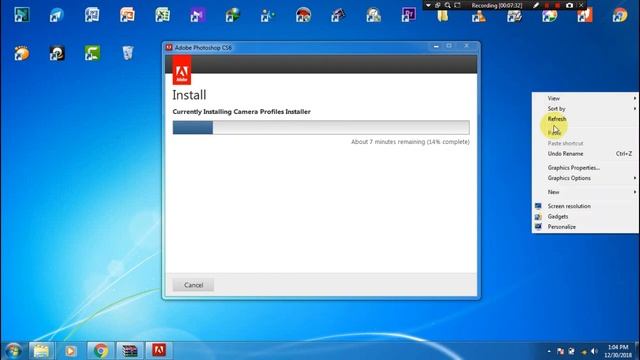The height and width of the screenshot is (360, 640).
Task: Open the Windows Start menu
Action: [x=14, y=350]
